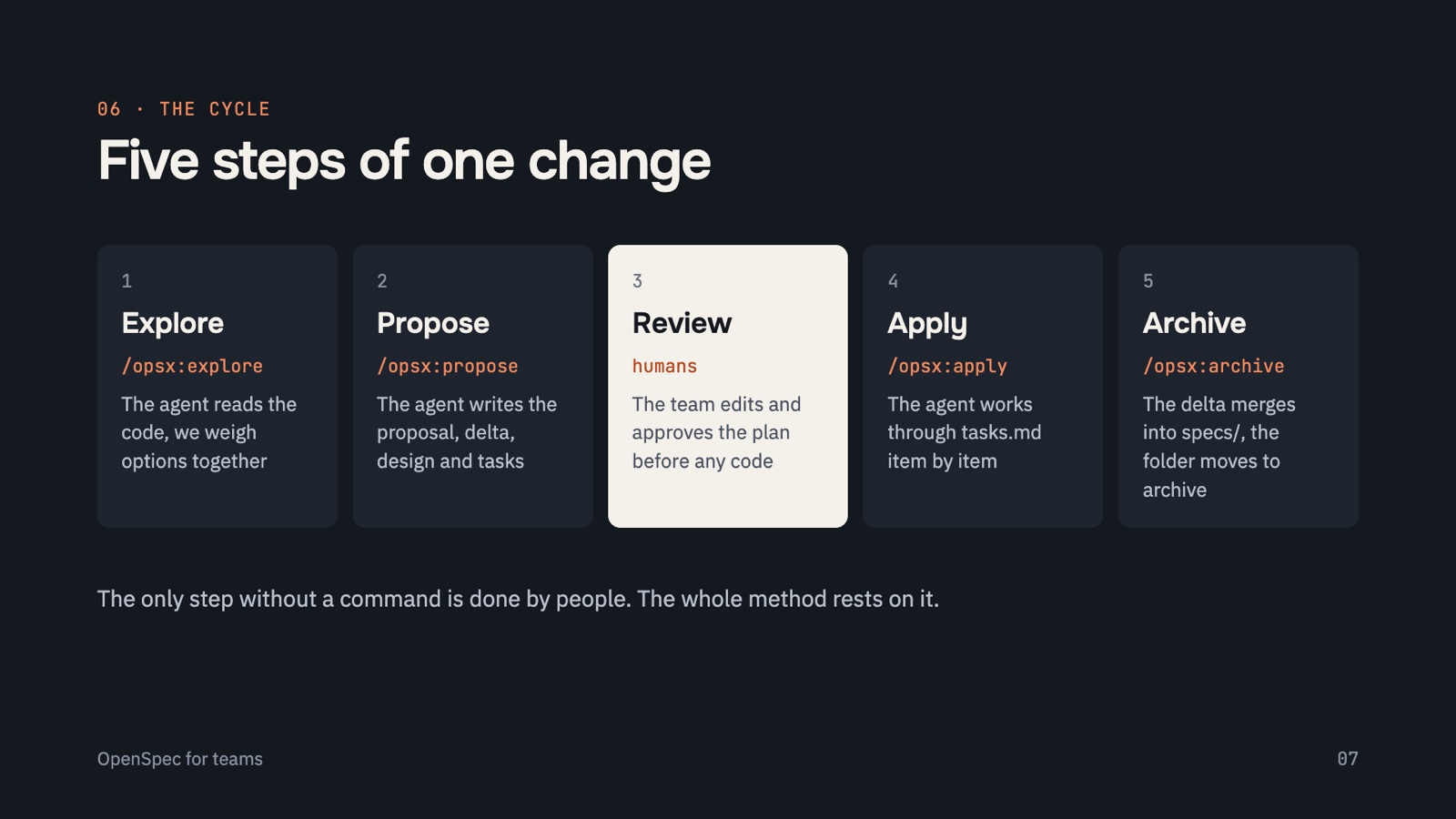Image resolution: width=1456 pixels, height=819 pixels.
Task: Select the Archive step card
Action: click(1239, 386)
